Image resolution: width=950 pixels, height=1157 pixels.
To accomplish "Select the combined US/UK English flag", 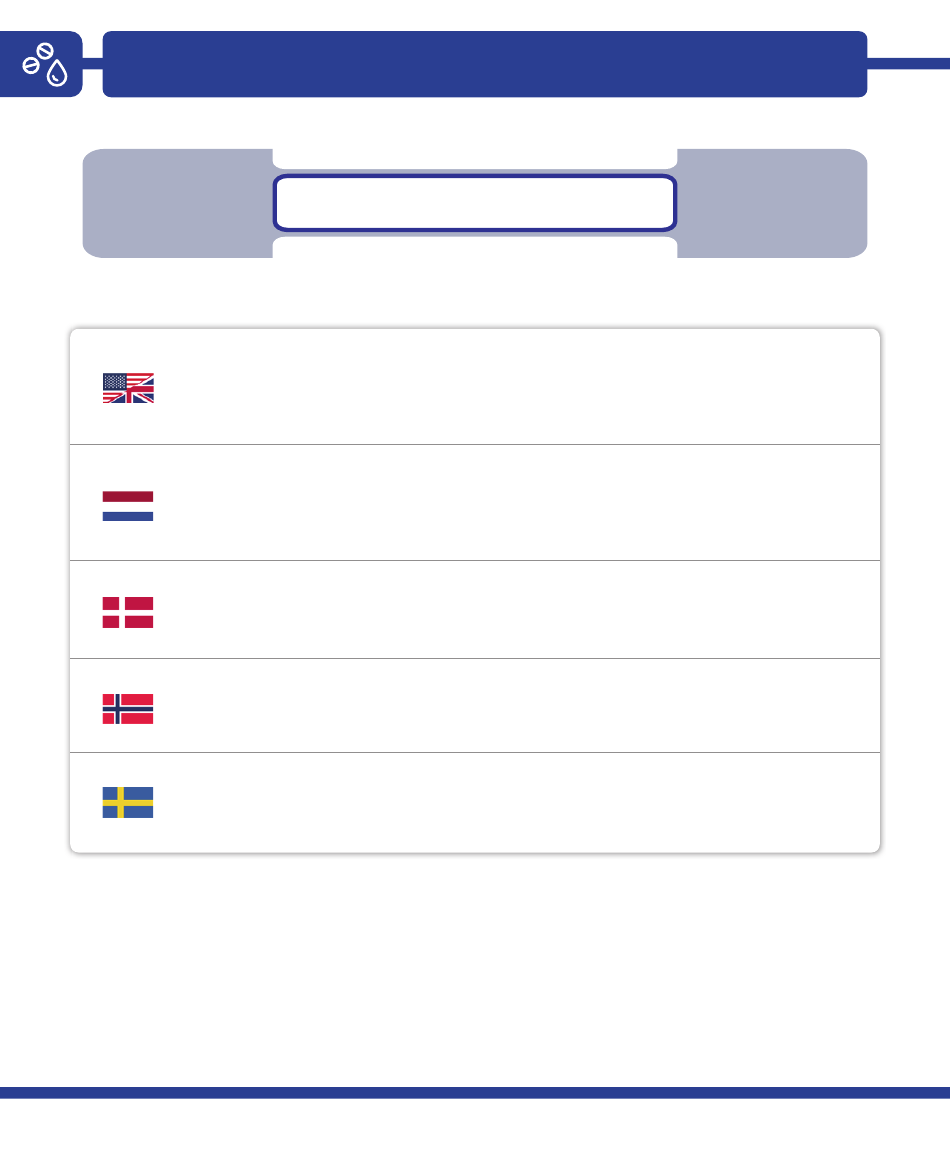I will point(128,388).
